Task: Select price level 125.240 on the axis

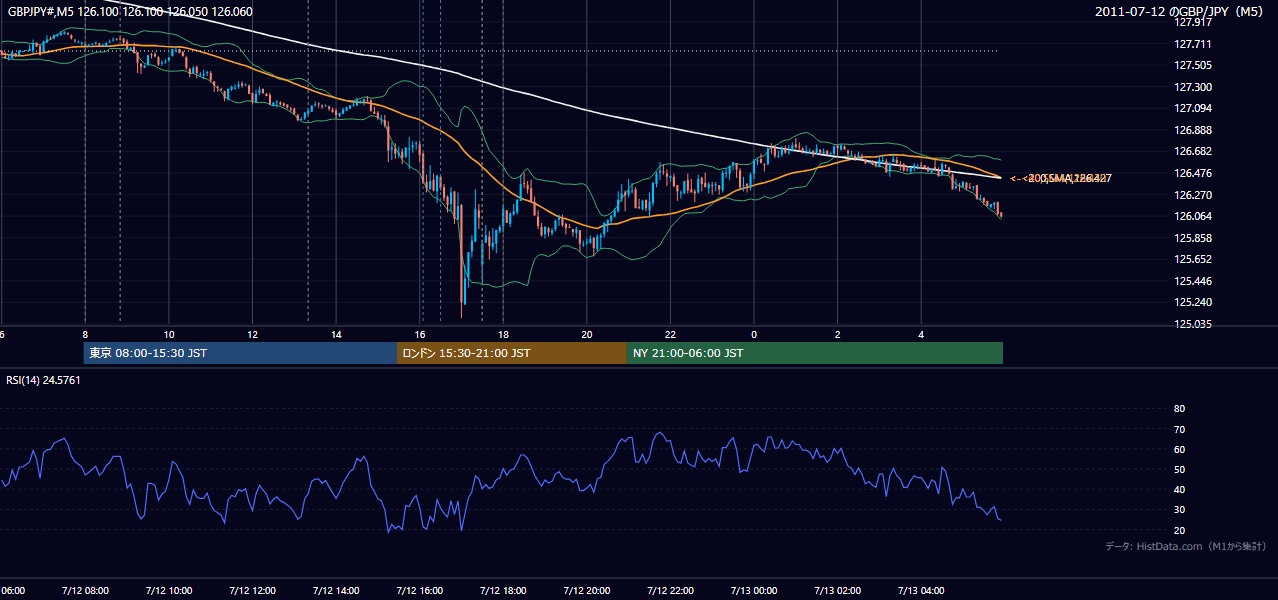Action: pyautogui.click(x=1192, y=303)
